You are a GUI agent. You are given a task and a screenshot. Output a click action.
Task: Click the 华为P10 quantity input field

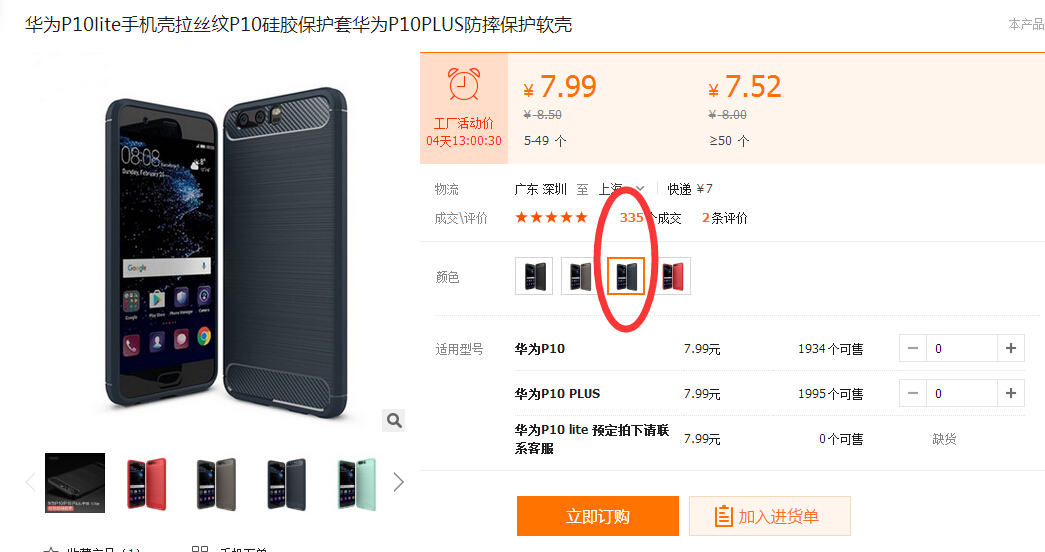pos(962,348)
